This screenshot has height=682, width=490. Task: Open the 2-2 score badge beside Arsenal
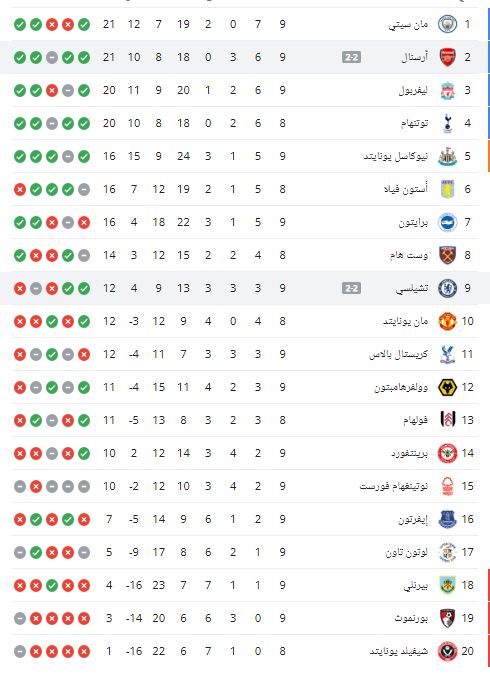(351, 57)
